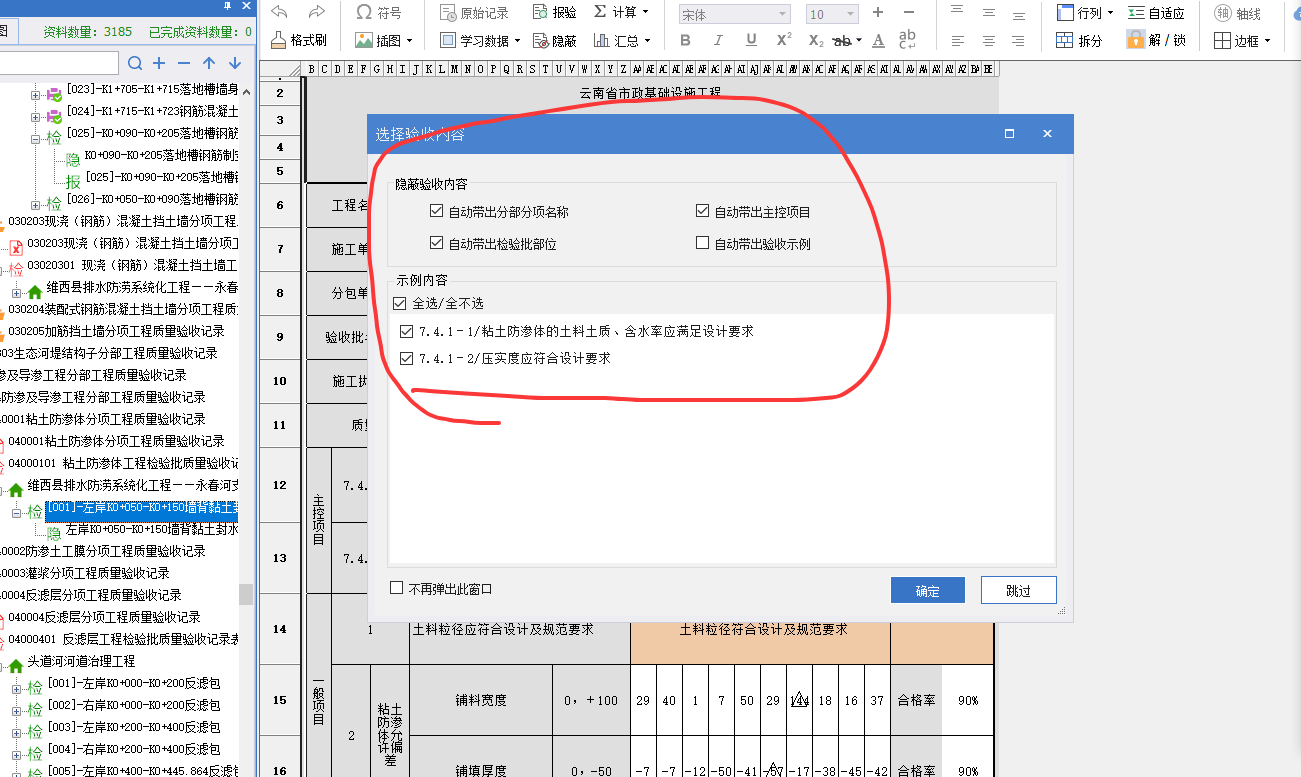Click the 拆分 split cells button
Image resolution: width=1301 pixels, height=777 pixels.
point(1079,41)
